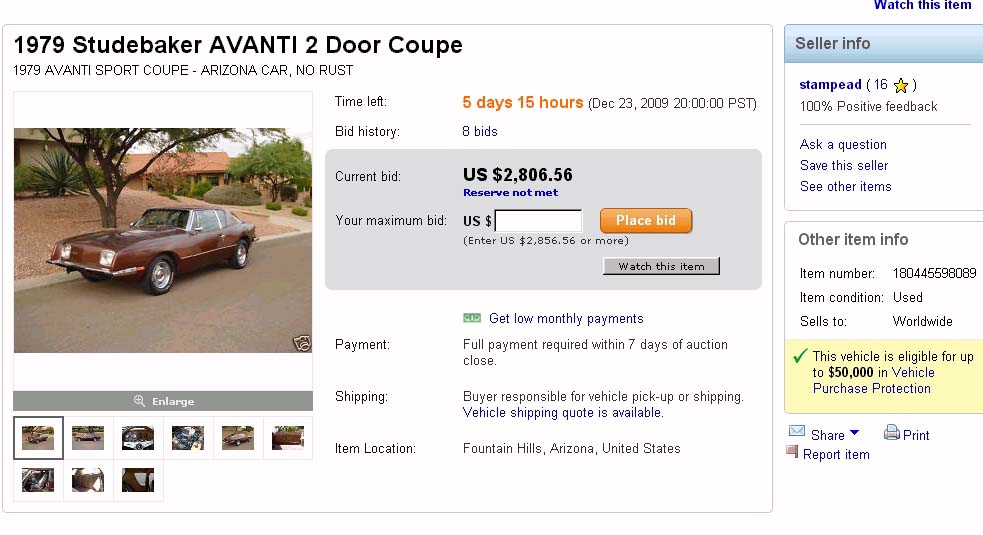The height and width of the screenshot is (535, 983).
Task: Click the Share envelope icon
Action: click(x=797, y=432)
